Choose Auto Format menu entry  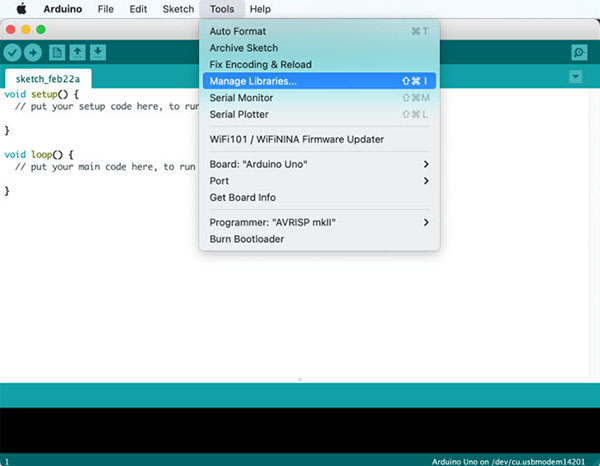click(x=317, y=31)
